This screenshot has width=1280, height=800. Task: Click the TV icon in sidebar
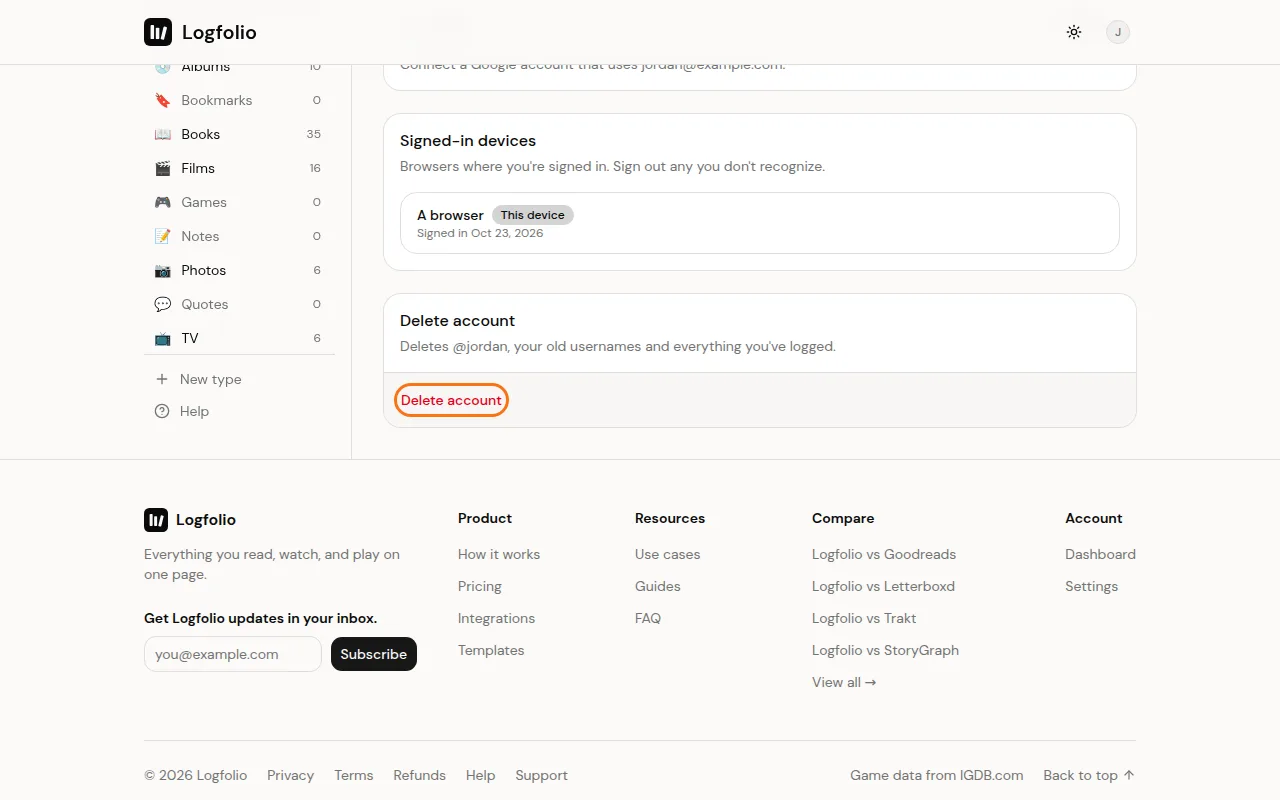pyautogui.click(x=162, y=338)
